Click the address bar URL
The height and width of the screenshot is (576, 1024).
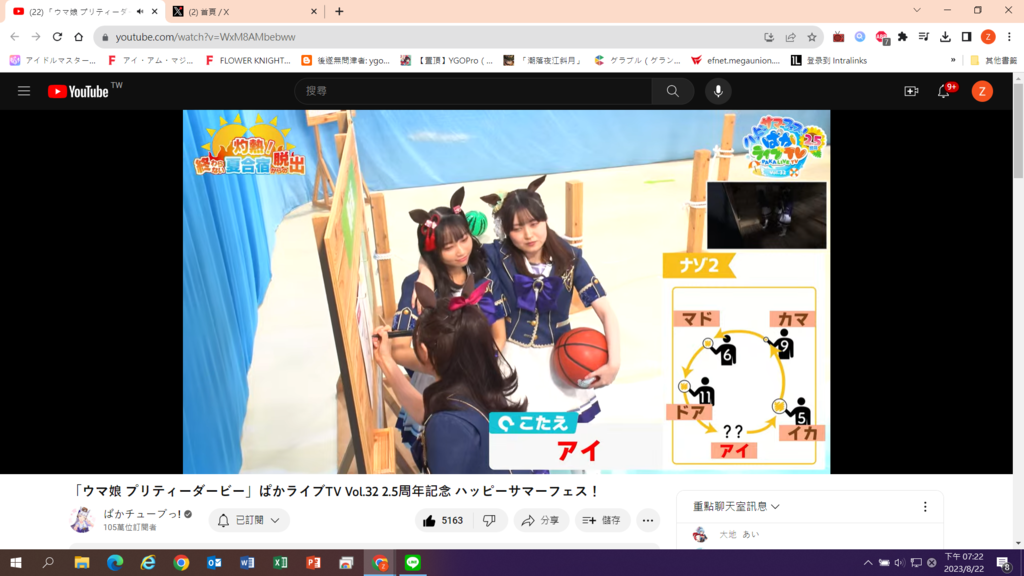[x=205, y=37]
